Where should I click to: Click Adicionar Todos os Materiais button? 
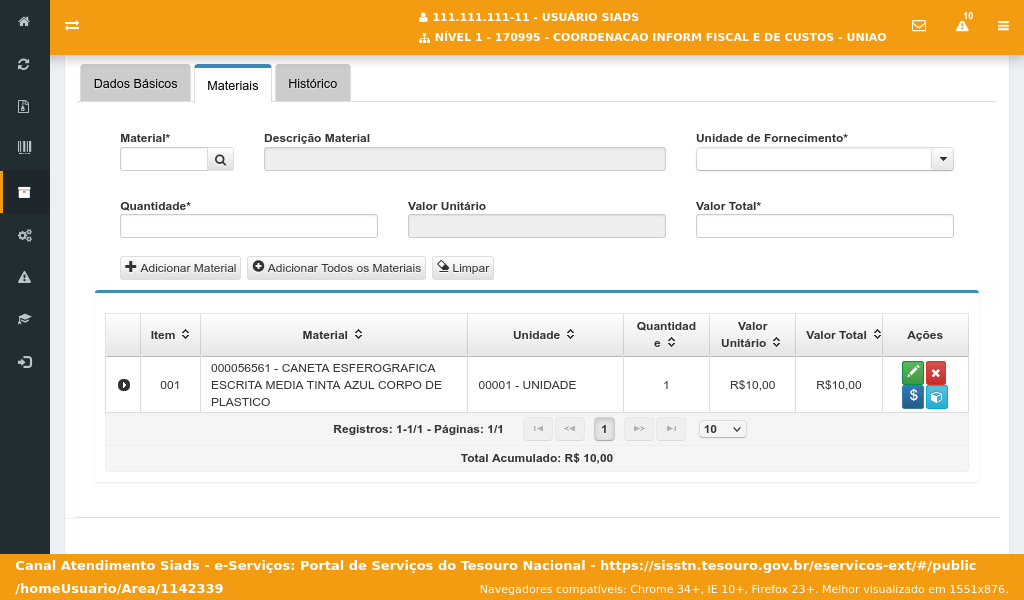click(x=336, y=268)
